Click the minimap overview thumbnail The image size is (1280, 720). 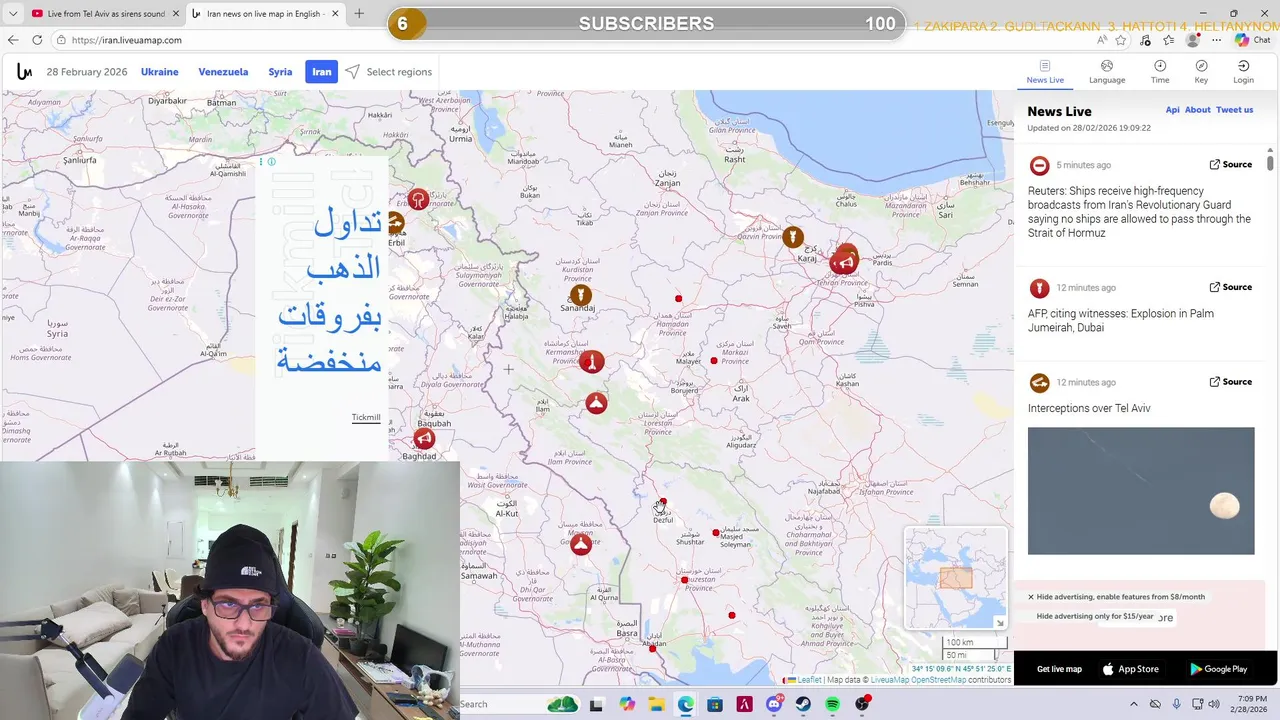point(955,577)
